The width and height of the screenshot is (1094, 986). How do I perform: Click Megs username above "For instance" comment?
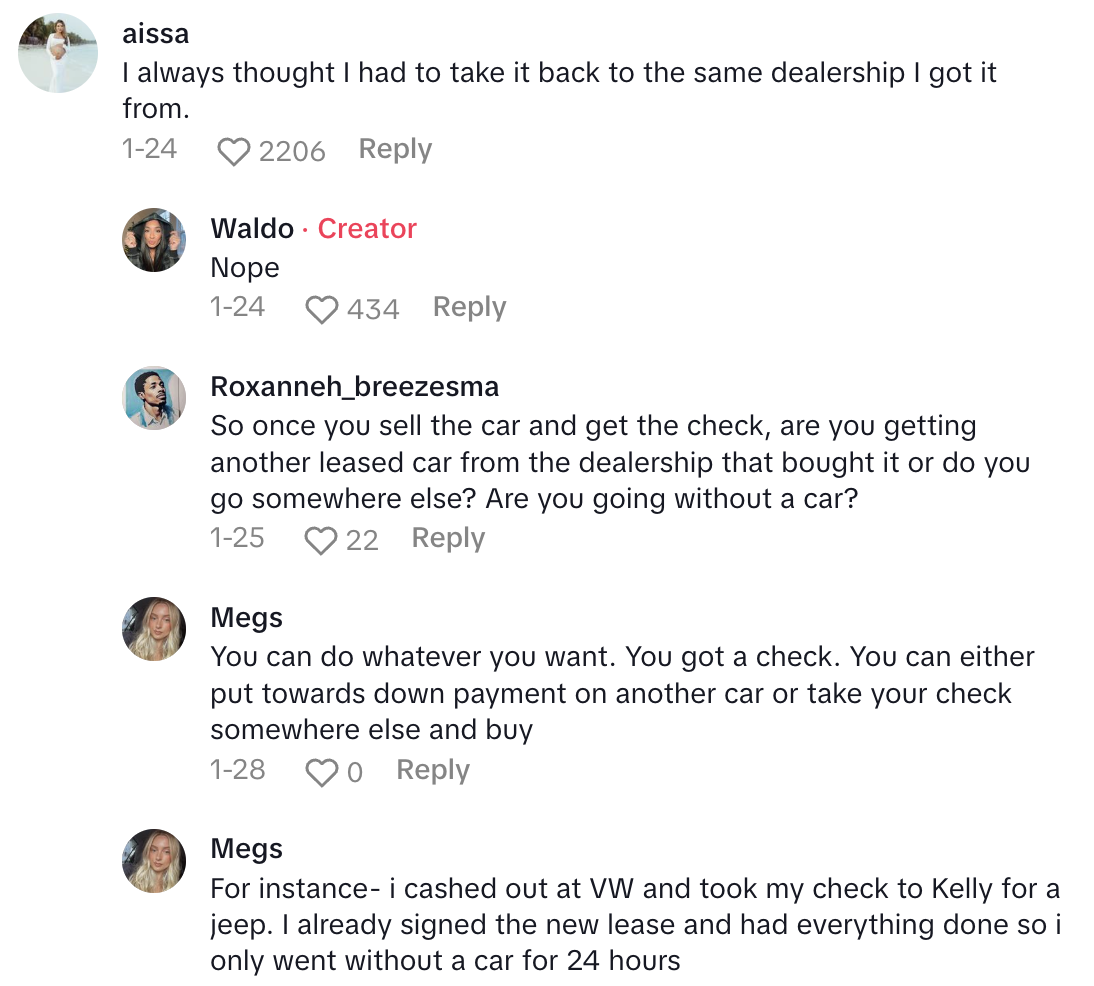[246, 849]
